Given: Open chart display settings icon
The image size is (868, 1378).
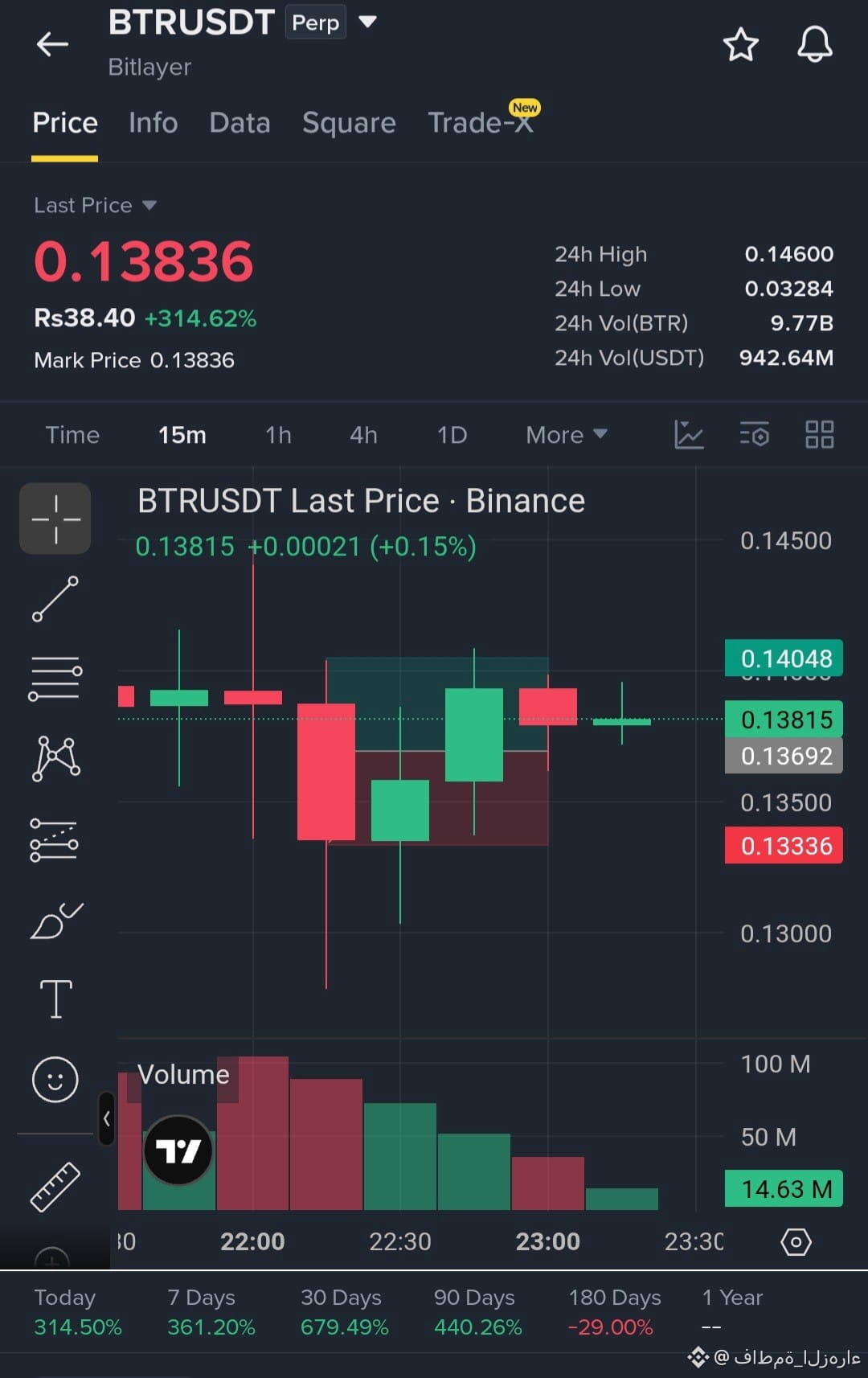Looking at the screenshot, I should 755,434.
